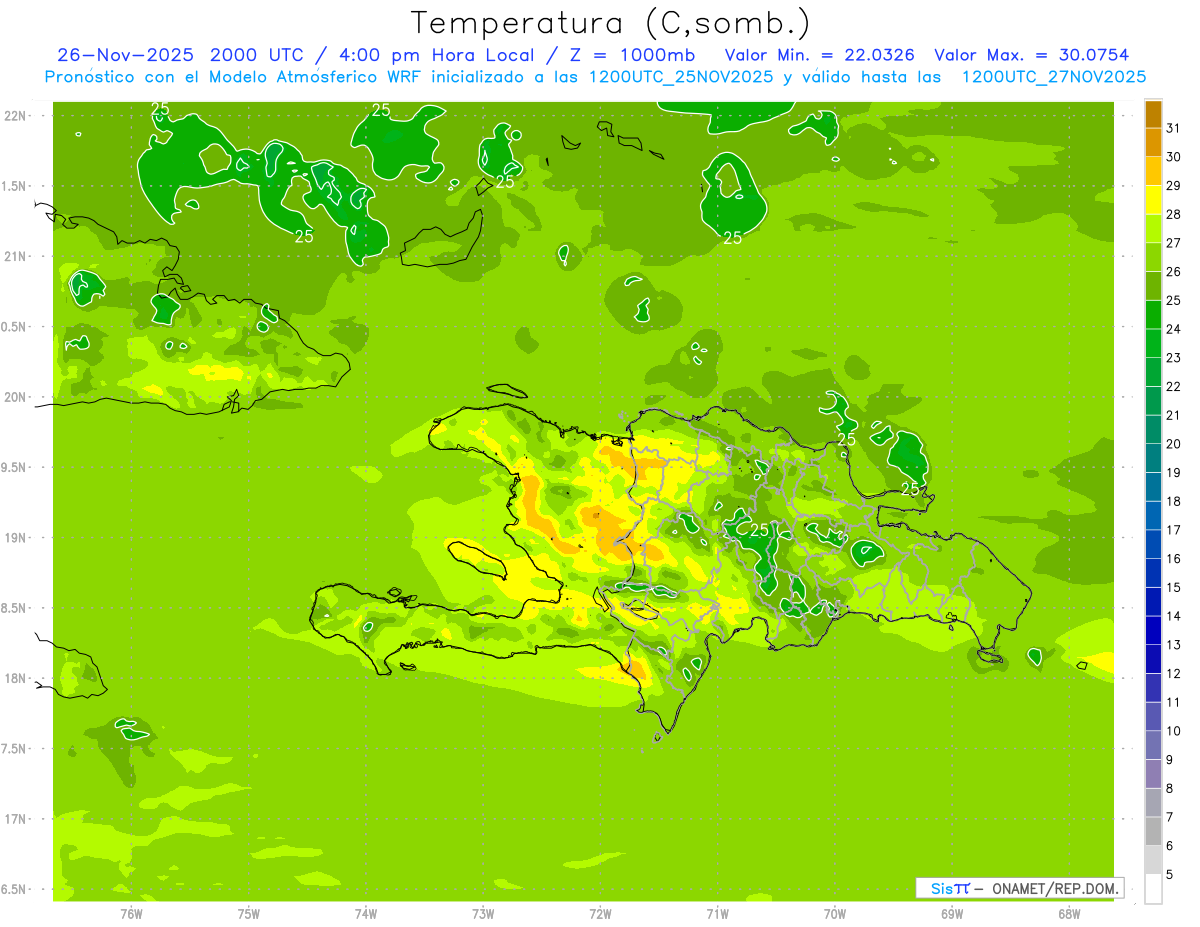Click the legend value label "18"
The image size is (1200, 927).
tap(1174, 501)
